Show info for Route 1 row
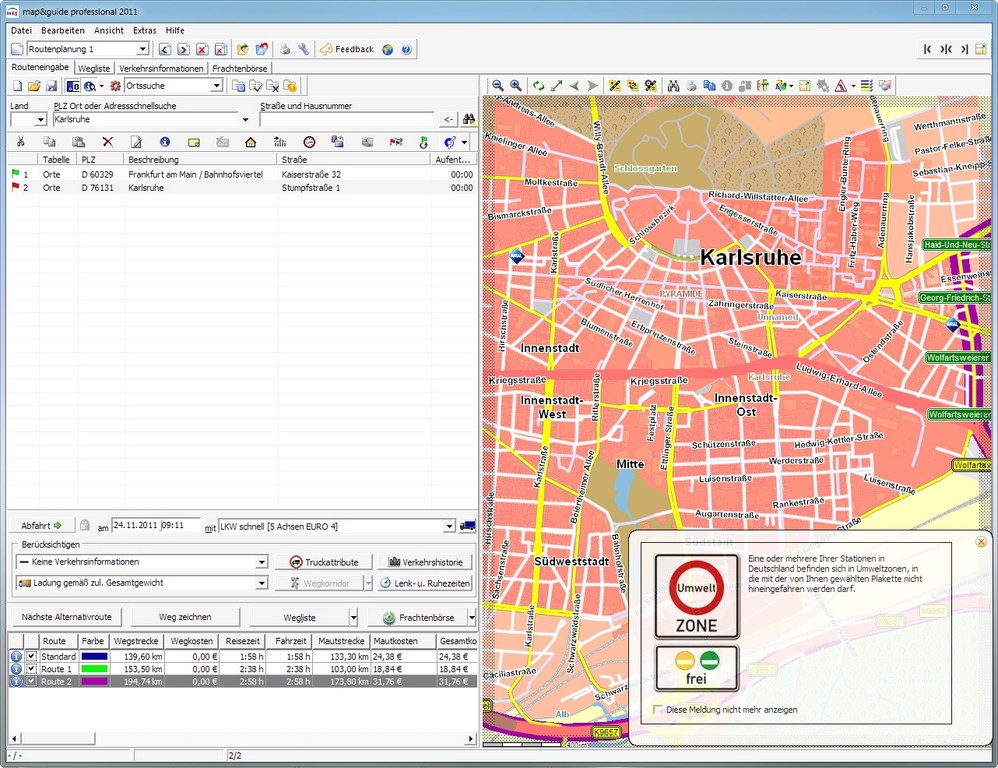998x768 pixels. pyautogui.click(x=16, y=669)
